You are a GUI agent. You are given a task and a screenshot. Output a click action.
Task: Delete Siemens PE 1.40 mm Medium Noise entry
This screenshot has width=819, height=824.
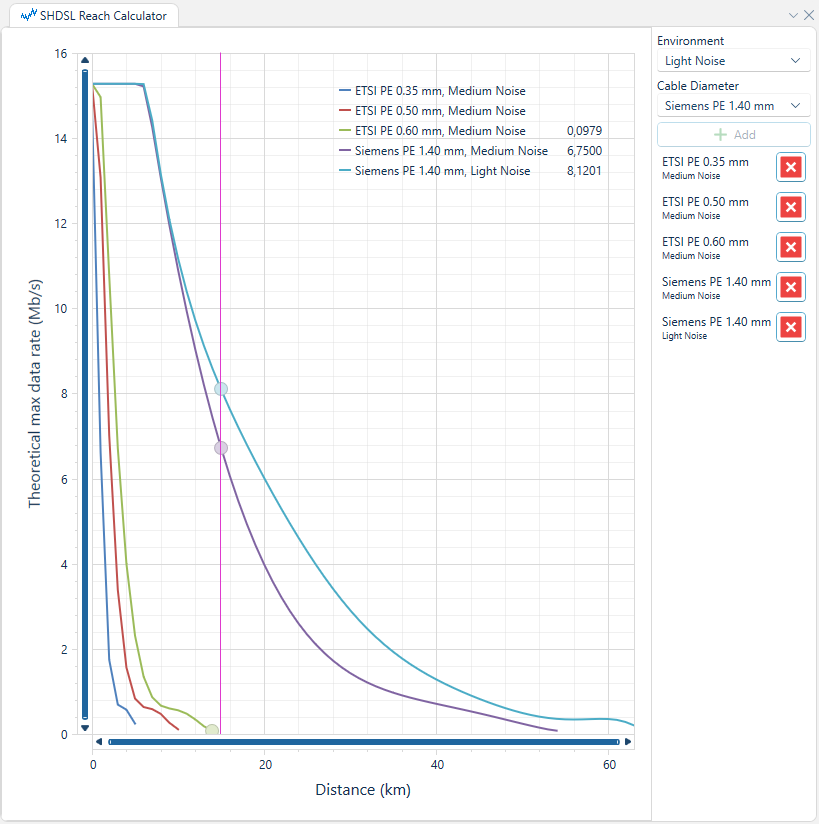point(790,287)
